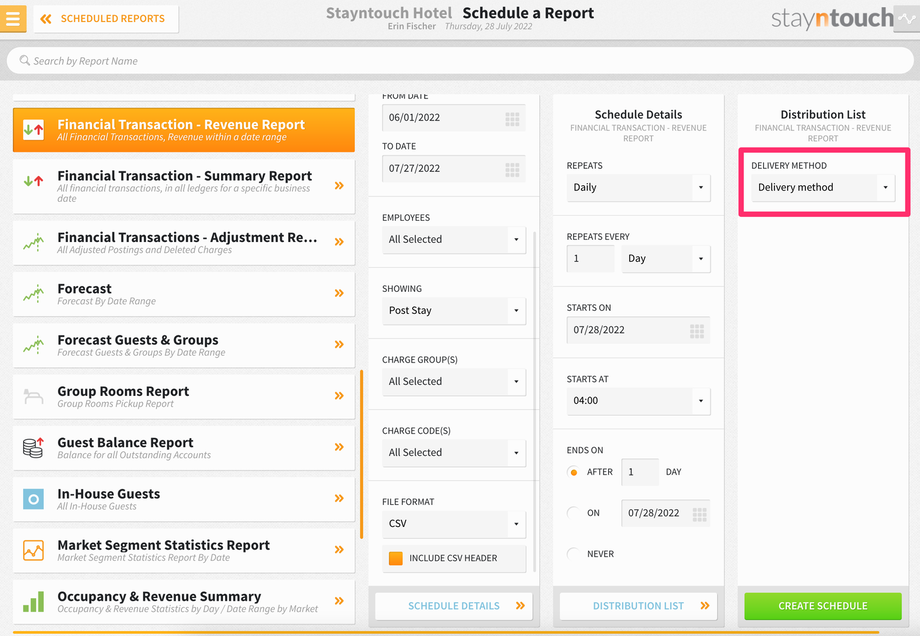Viewport: 920px width, 636px height.
Task: Select the Ends On After radio button
Action: click(573, 472)
